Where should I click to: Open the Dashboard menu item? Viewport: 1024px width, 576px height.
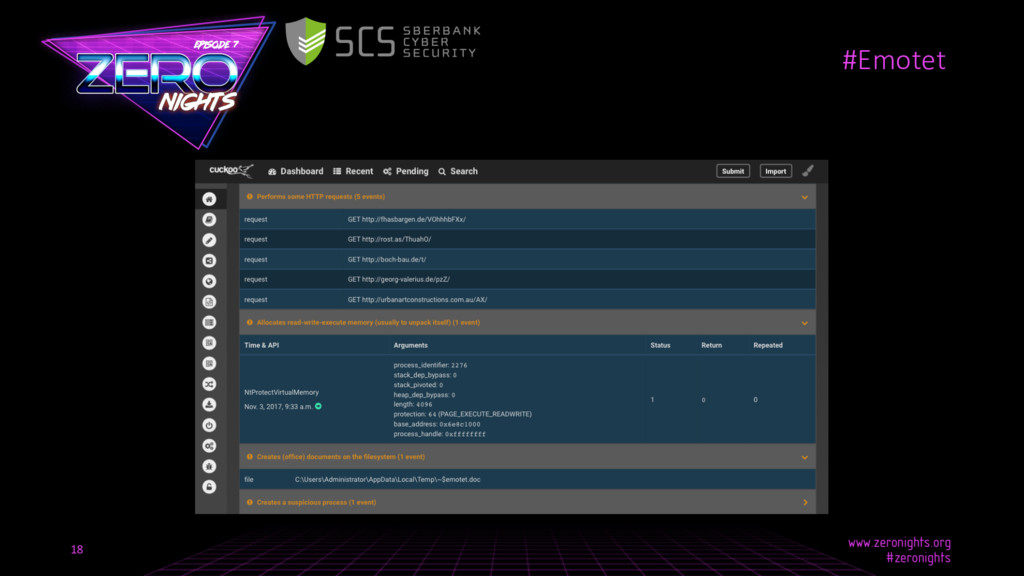[295, 171]
